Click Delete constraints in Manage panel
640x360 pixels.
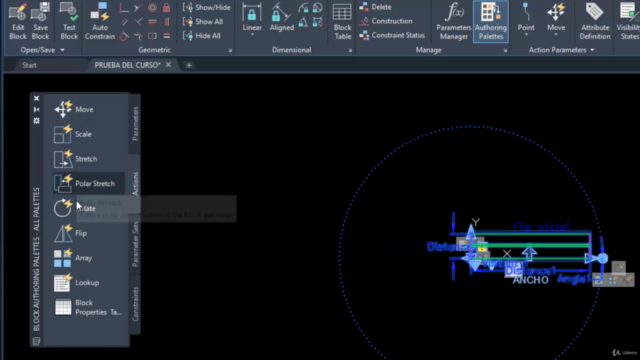point(376,7)
